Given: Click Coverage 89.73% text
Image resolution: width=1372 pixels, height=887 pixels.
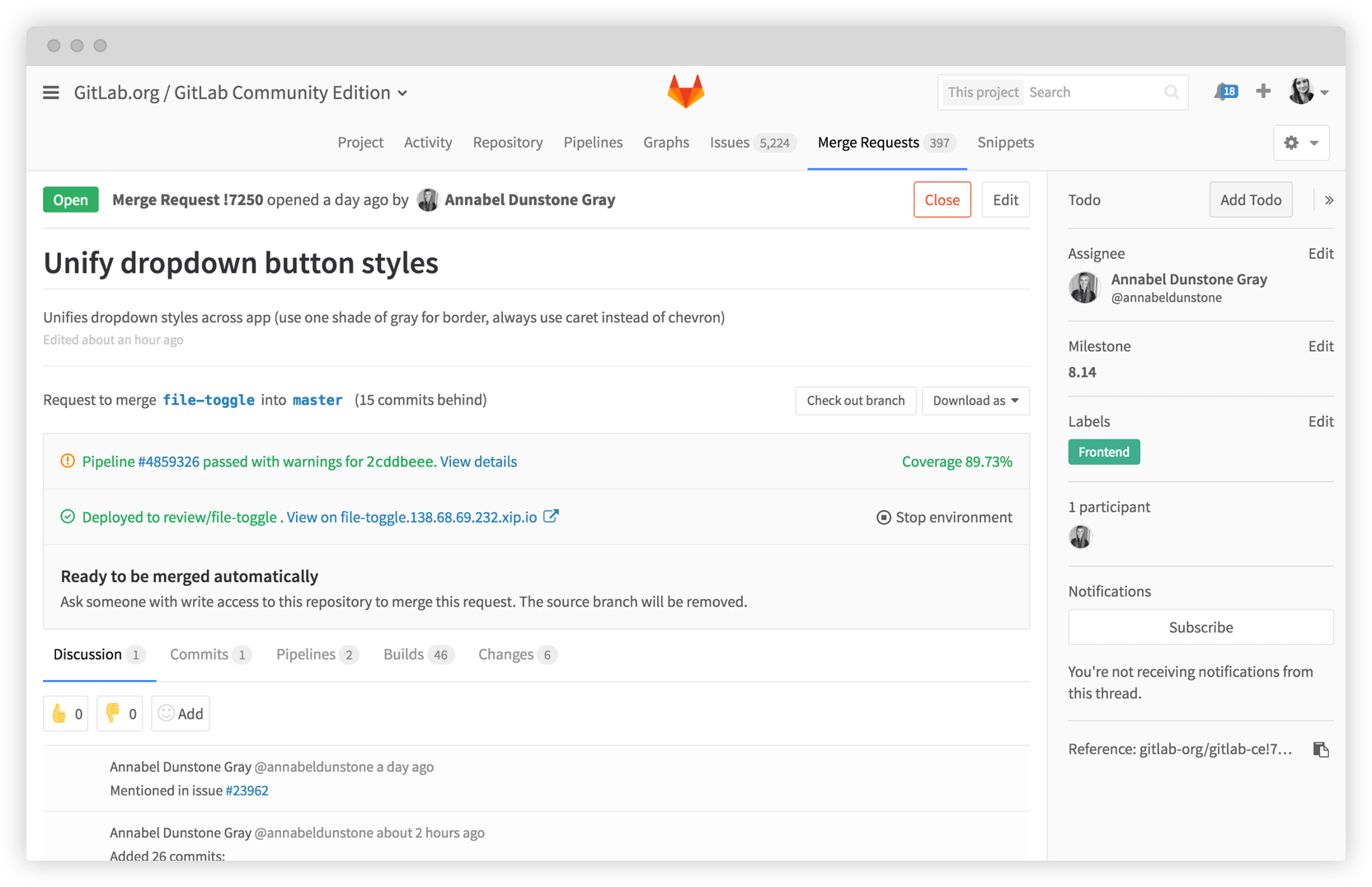Looking at the screenshot, I should [x=956, y=462].
